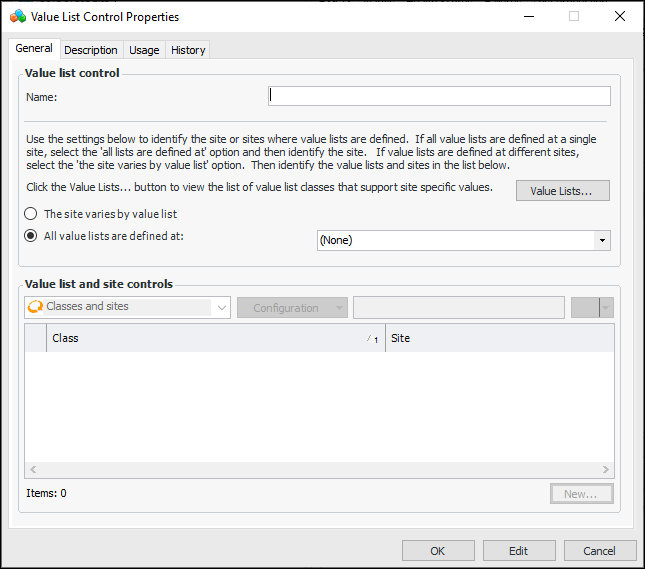
Task: Click the Cancel button
Action: pos(600,551)
